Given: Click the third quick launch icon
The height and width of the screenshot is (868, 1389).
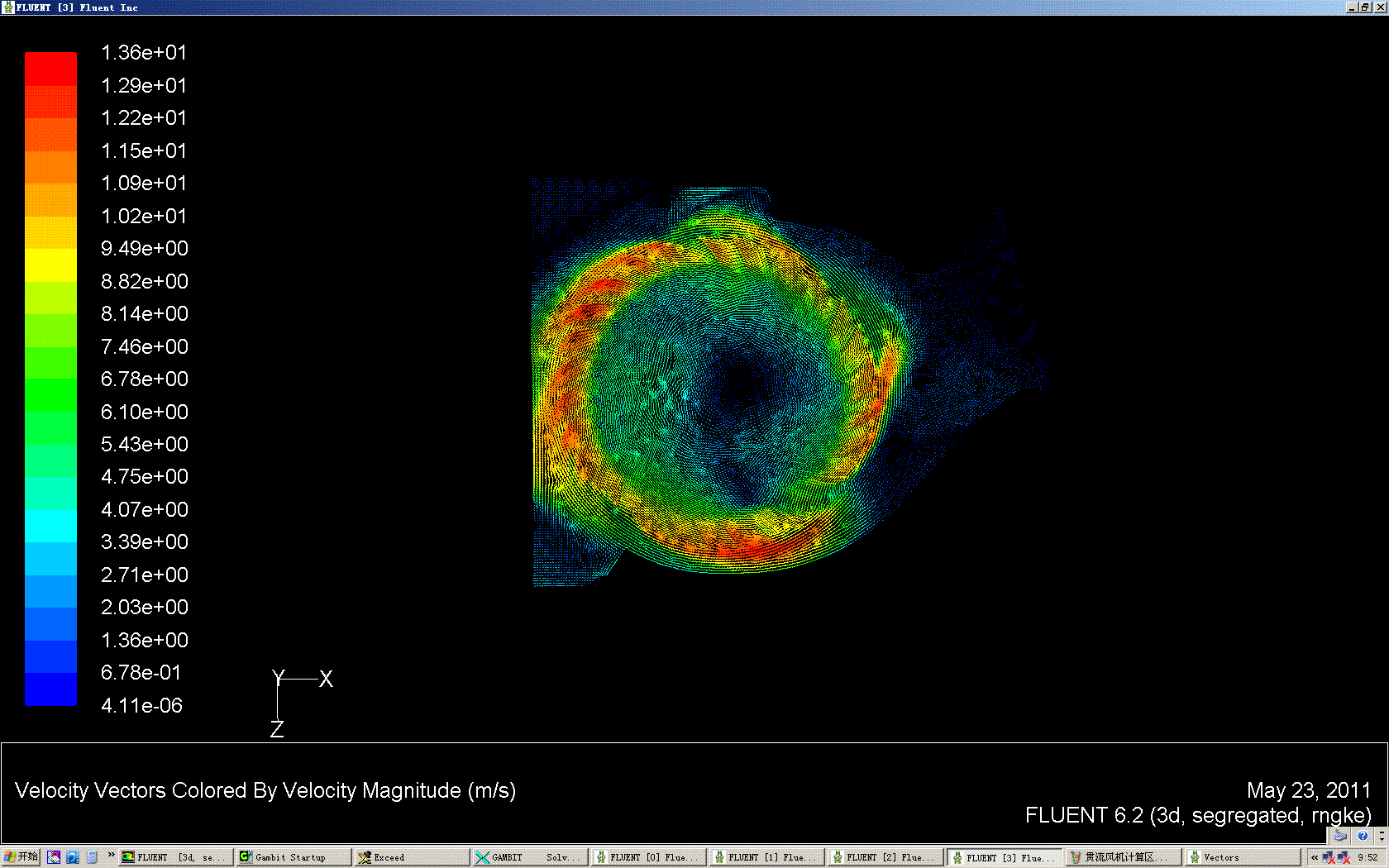Looking at the screenshot, I should [x=92, y=857].
